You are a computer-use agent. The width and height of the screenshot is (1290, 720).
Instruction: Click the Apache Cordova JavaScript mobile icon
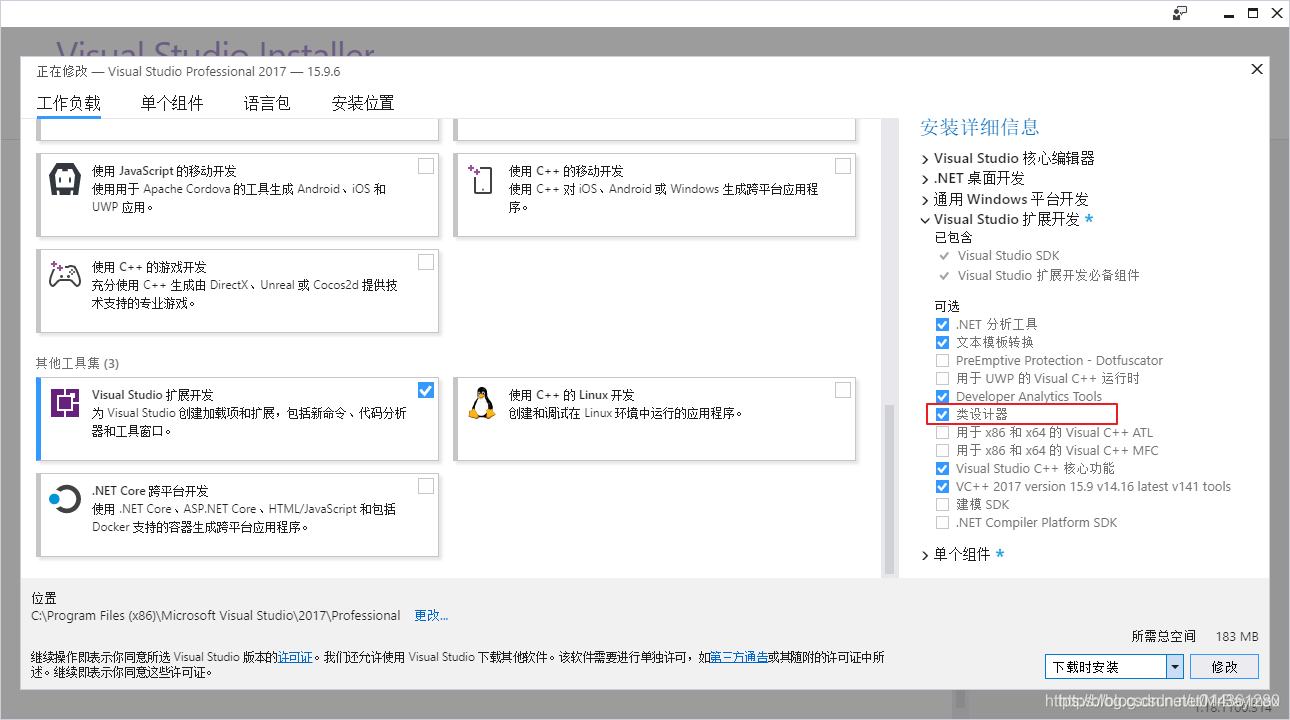65,180
